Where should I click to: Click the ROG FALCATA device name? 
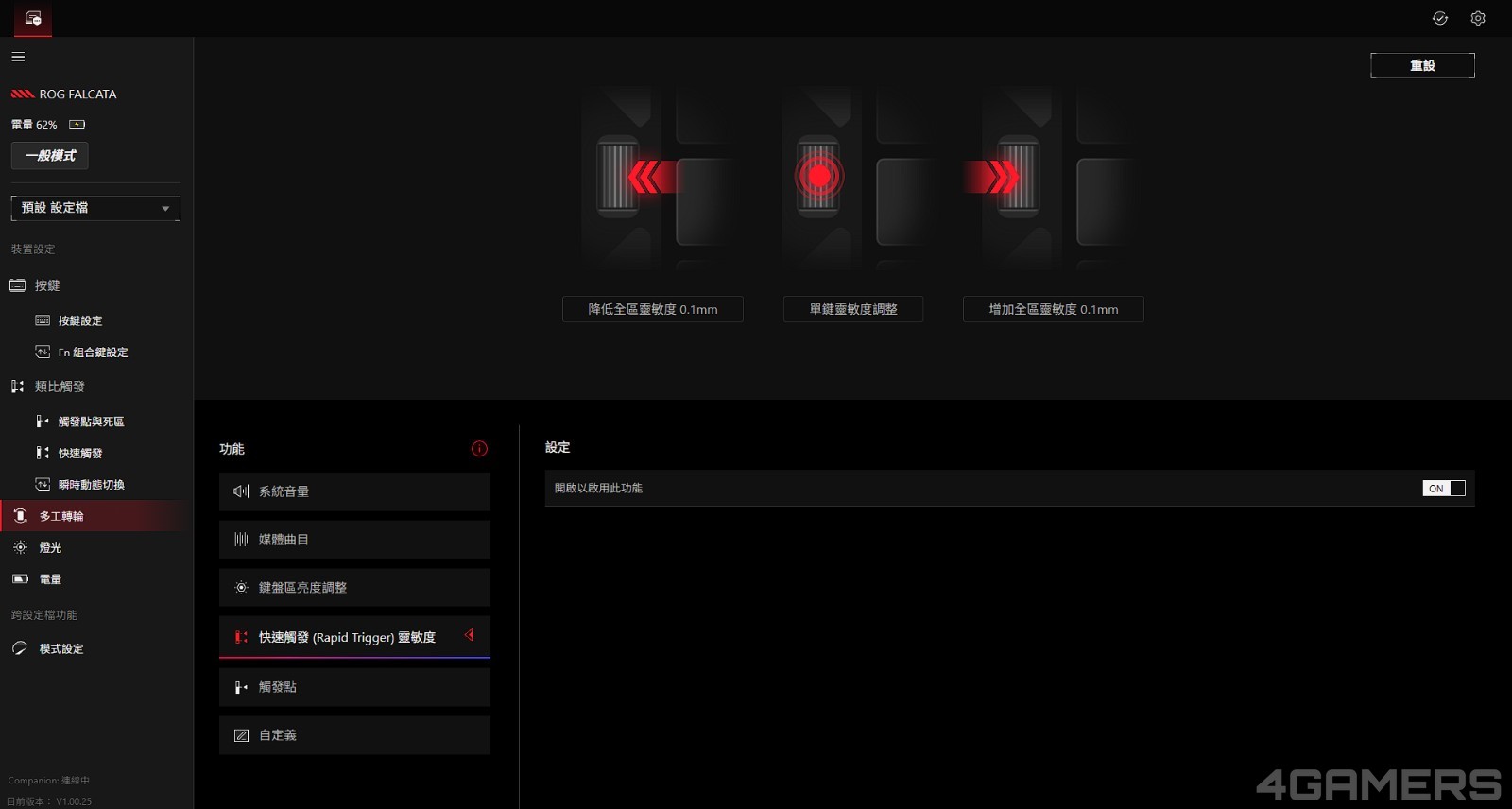[77, 95]
